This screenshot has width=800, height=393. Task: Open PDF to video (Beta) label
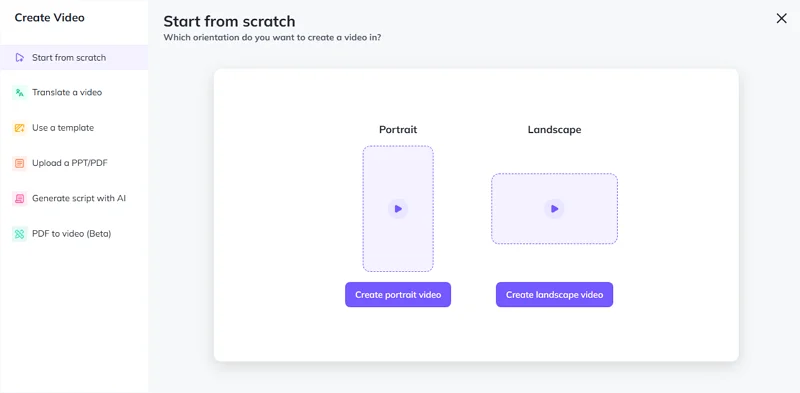71,234
